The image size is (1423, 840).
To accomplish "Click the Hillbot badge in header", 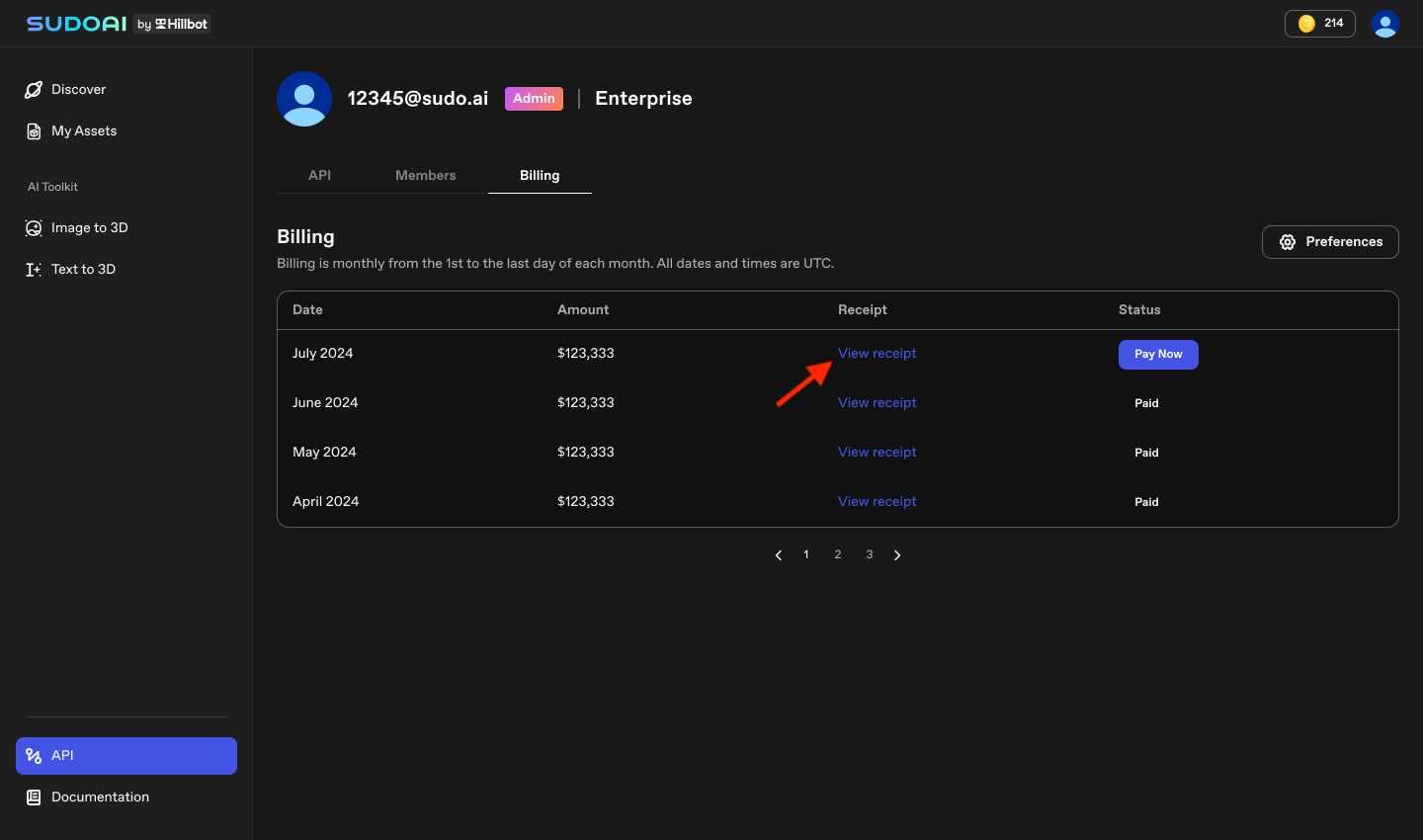I will (173, 24).
